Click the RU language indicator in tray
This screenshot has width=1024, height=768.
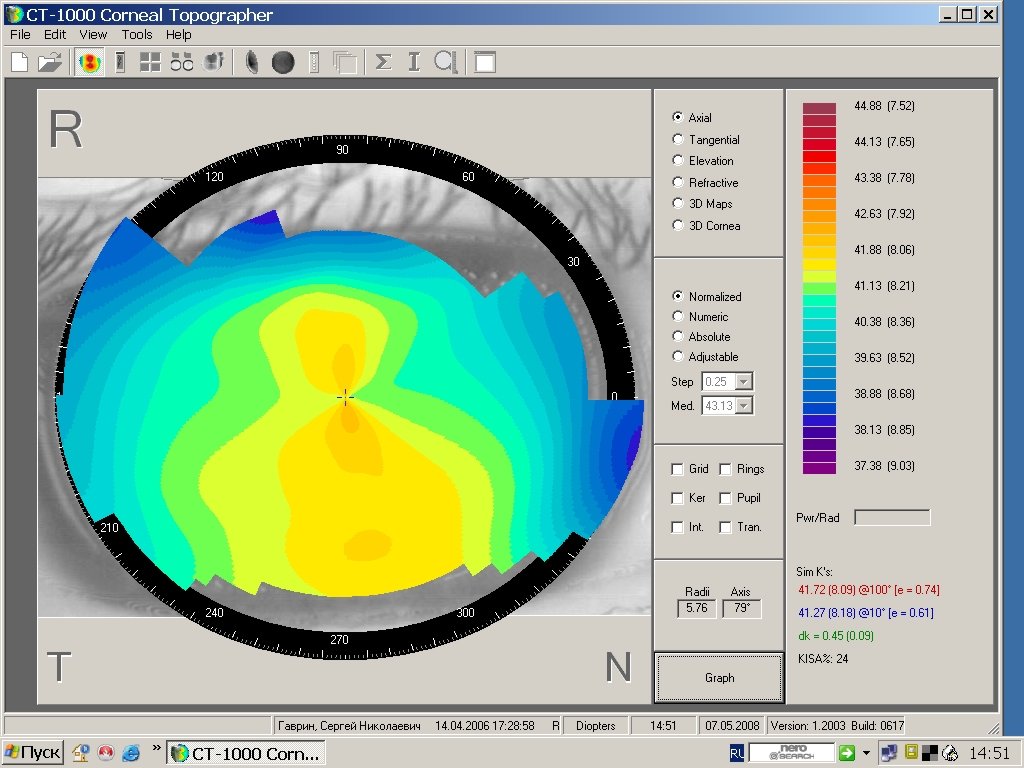tap(737, 754)
